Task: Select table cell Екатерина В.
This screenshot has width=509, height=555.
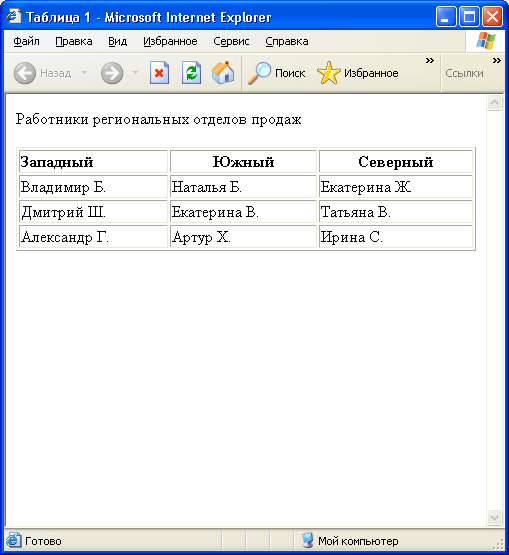Action: 243,212
